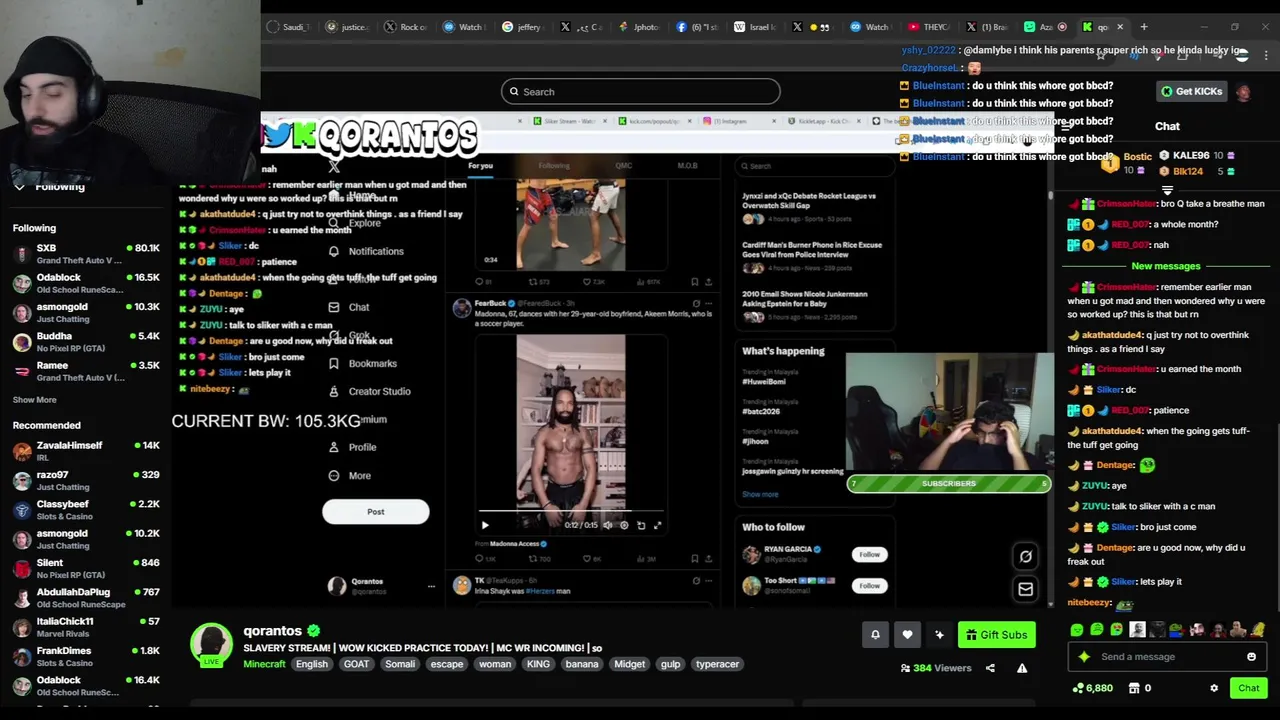The height and width of the screenshot is (720, 1280).
Task: Click the notification bell under the stream
Action: (875, 634)
